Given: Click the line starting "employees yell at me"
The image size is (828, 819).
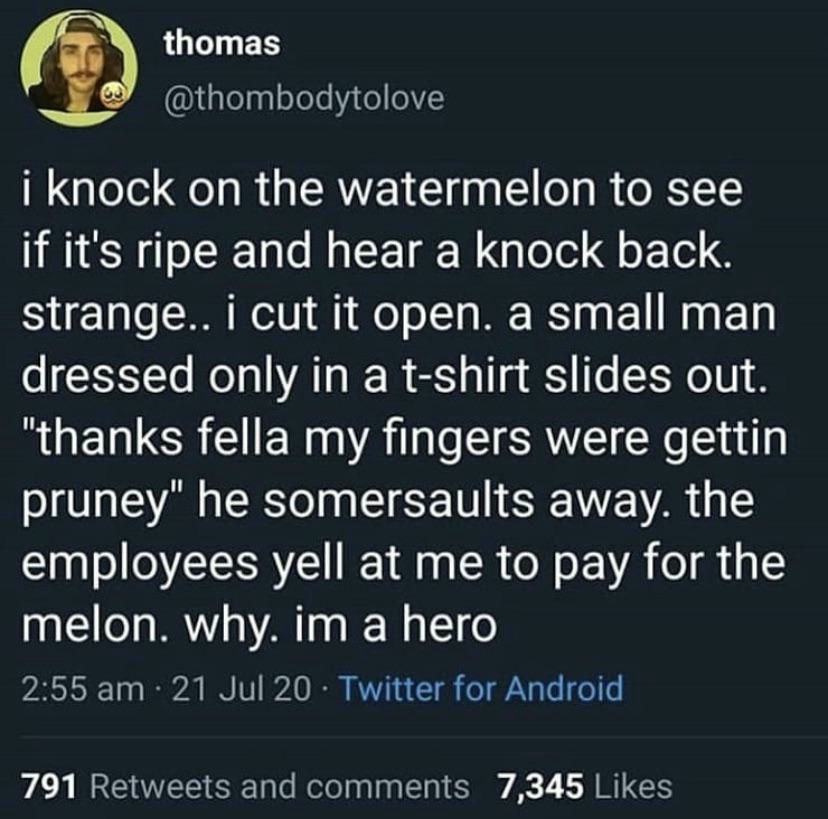Looking at the screenshot, I should (x=403, y=566).
